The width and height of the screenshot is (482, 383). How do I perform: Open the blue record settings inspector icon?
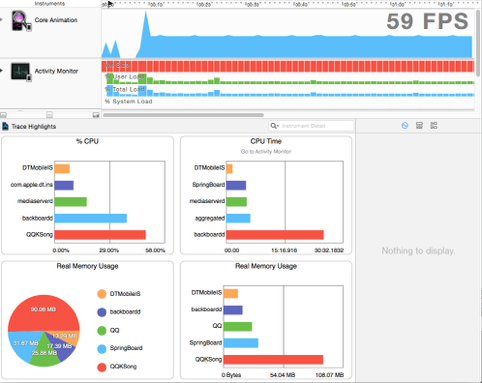click(x=405, y=126)
